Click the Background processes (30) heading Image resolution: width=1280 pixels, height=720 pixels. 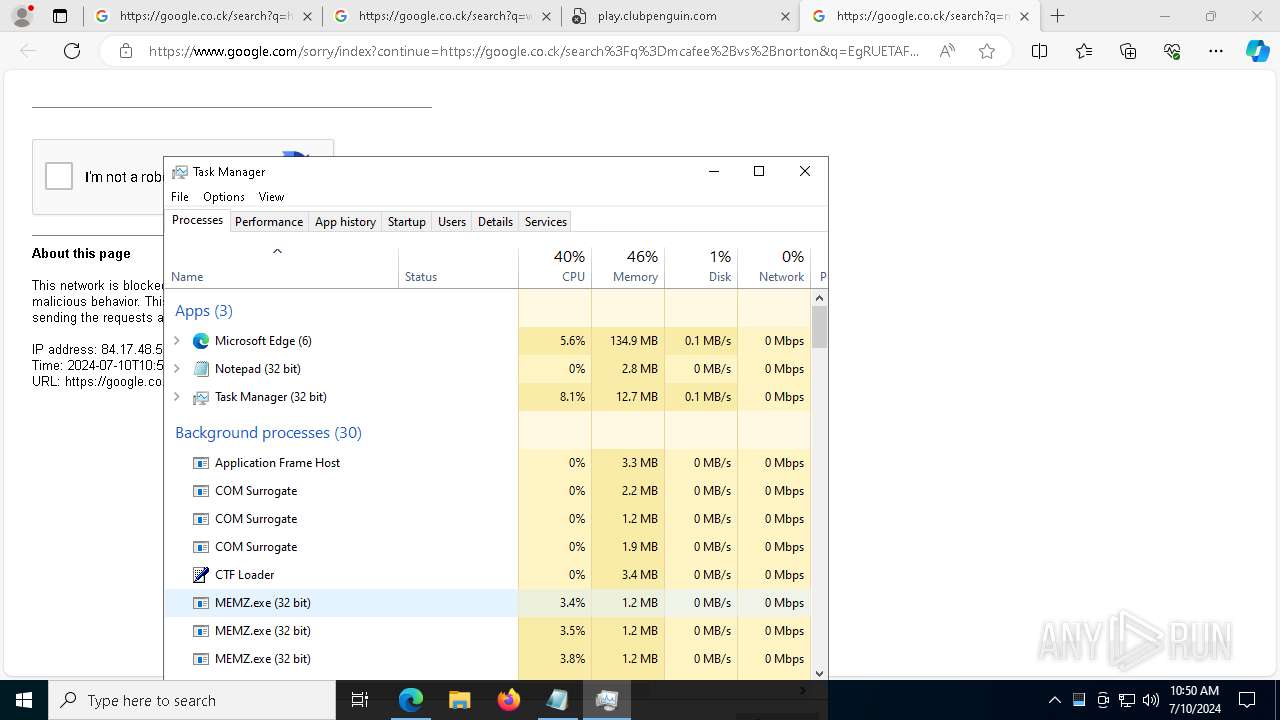point(268,433)
